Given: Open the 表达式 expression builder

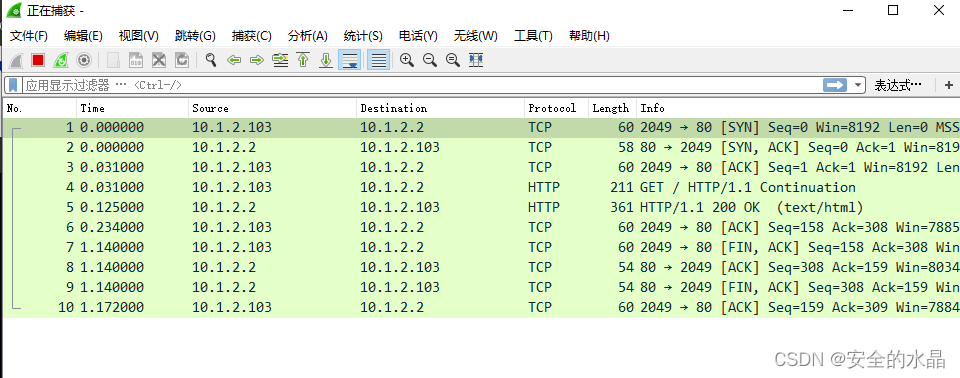Looking at the screenshot, I should tap(898, 85).
